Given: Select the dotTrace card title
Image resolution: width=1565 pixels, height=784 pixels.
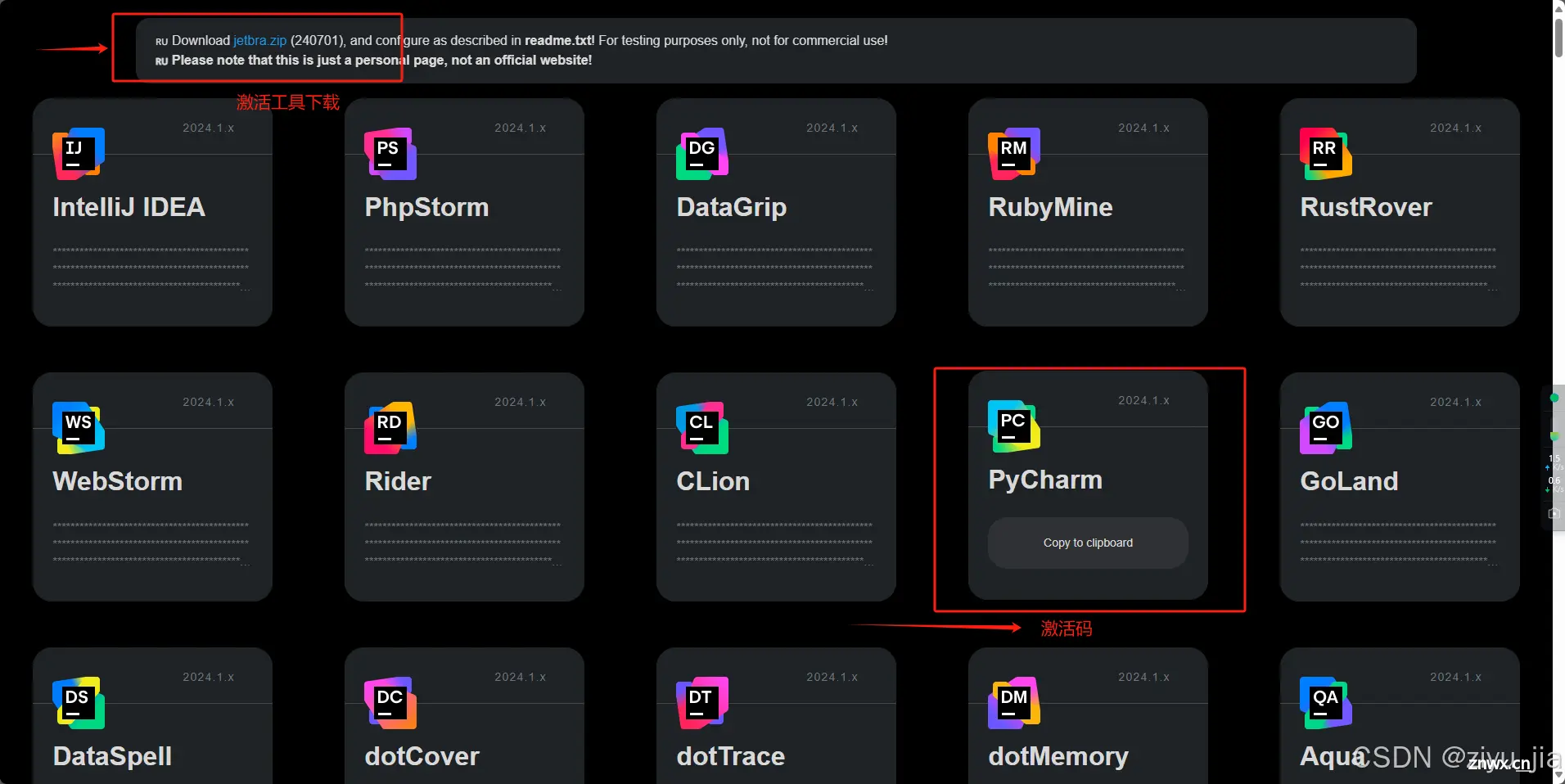Looking at the screenshot, I should (x=730, y=756).
